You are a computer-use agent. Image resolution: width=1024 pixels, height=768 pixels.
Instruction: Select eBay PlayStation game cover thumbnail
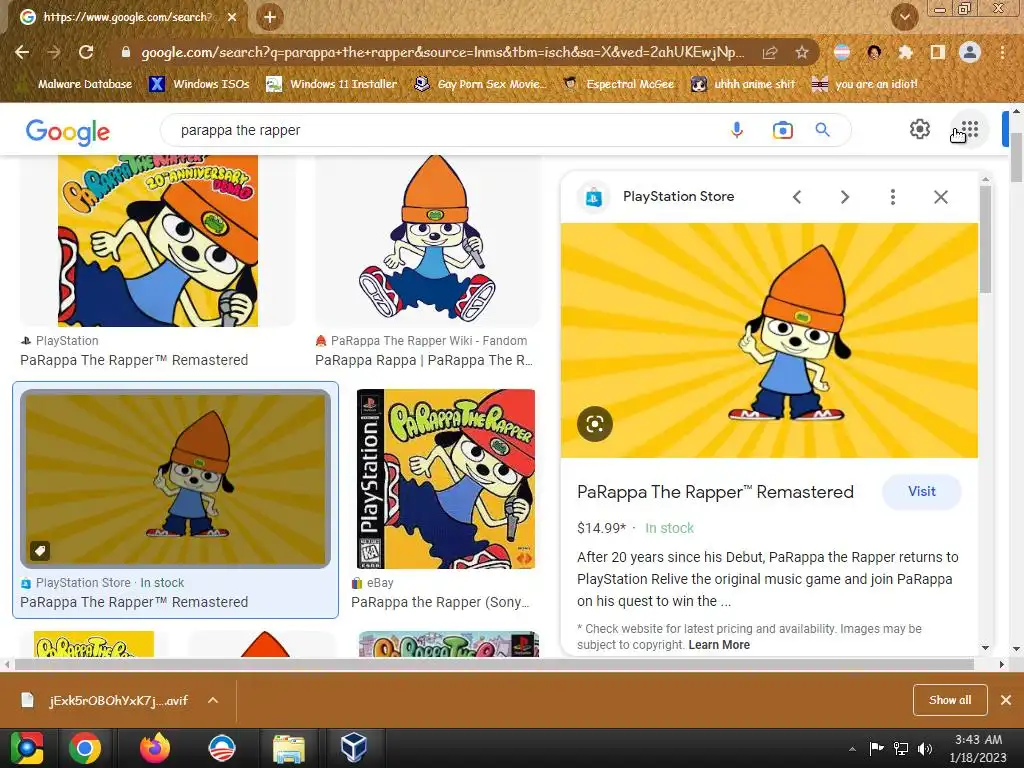(x=446, y=479)
